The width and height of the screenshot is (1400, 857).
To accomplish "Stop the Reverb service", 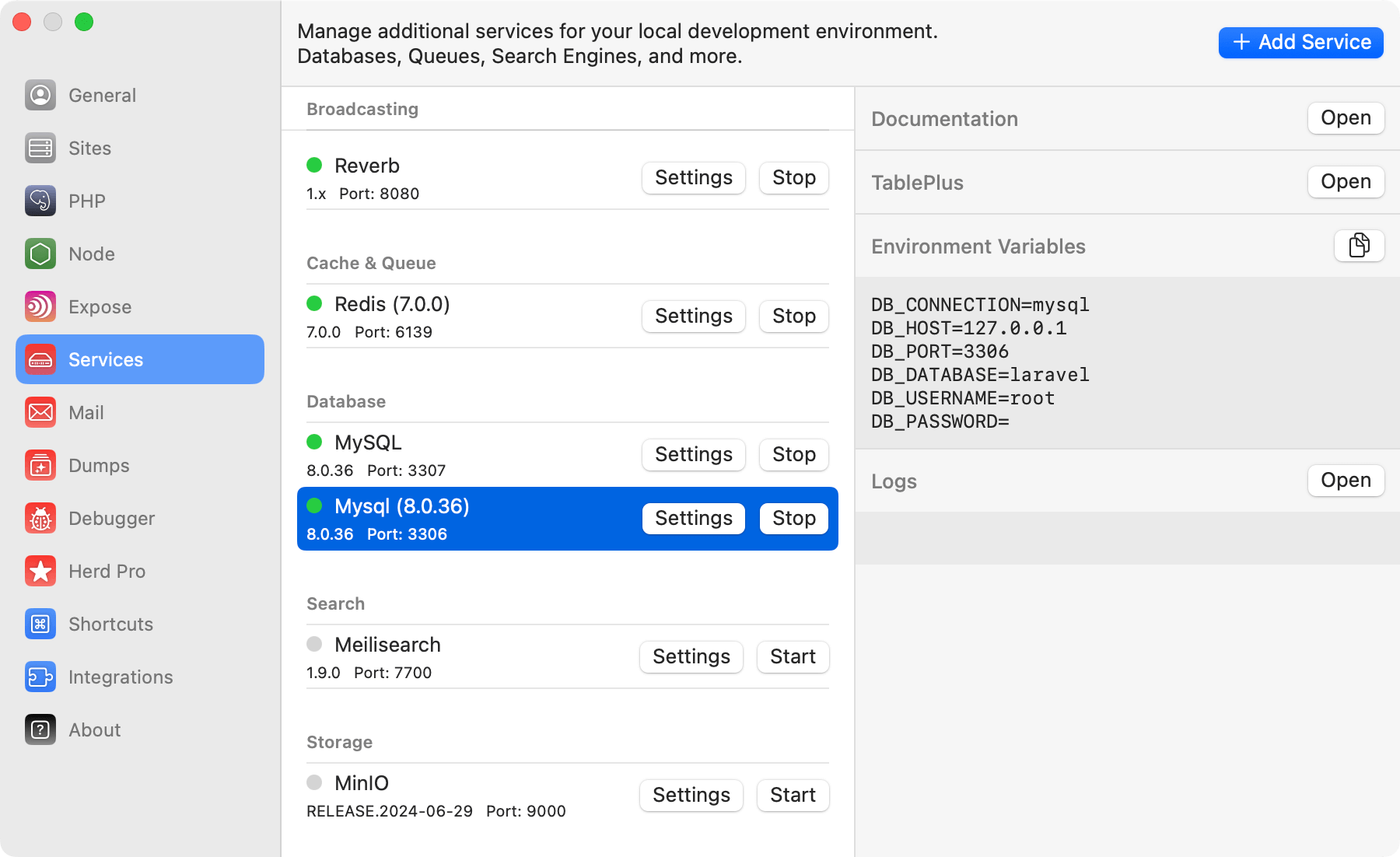I will [x=793, y=177].
